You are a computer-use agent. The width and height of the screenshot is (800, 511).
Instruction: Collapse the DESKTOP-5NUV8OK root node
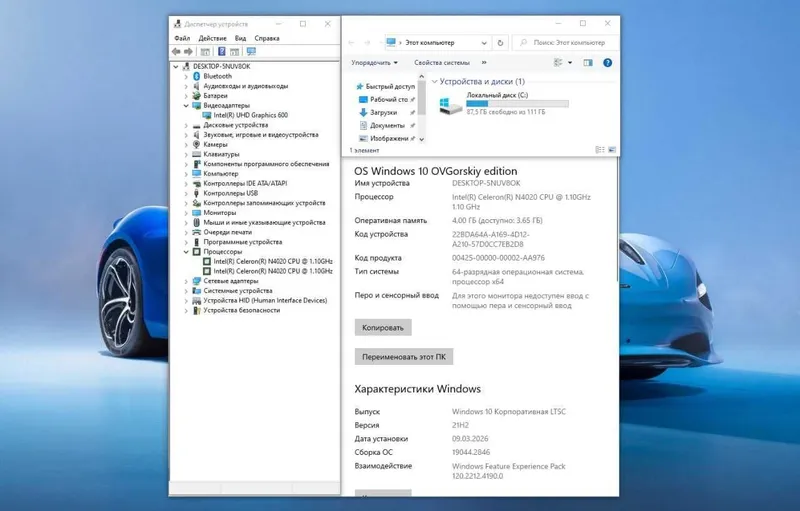tap(176, 66)
